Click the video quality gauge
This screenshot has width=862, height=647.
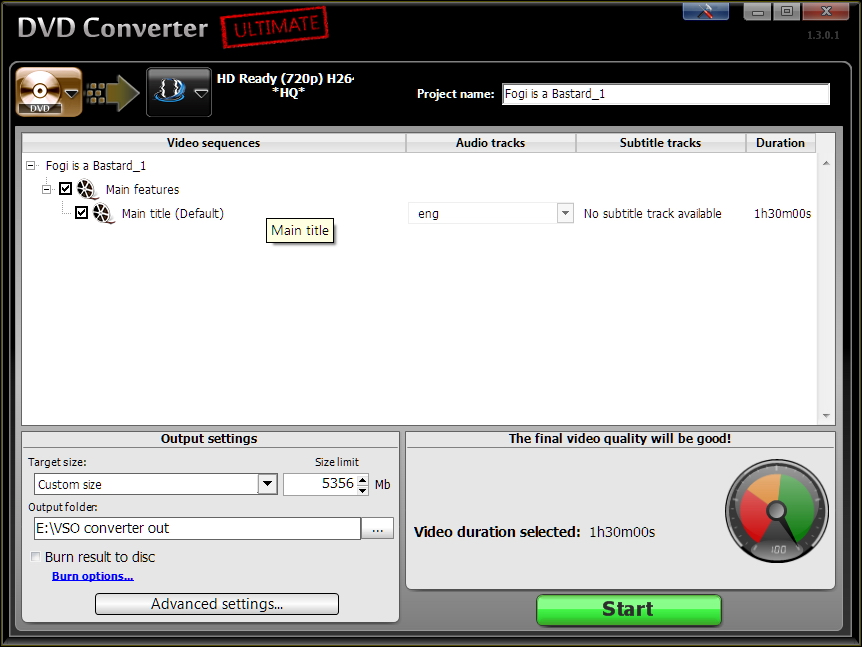click(776, 511)
